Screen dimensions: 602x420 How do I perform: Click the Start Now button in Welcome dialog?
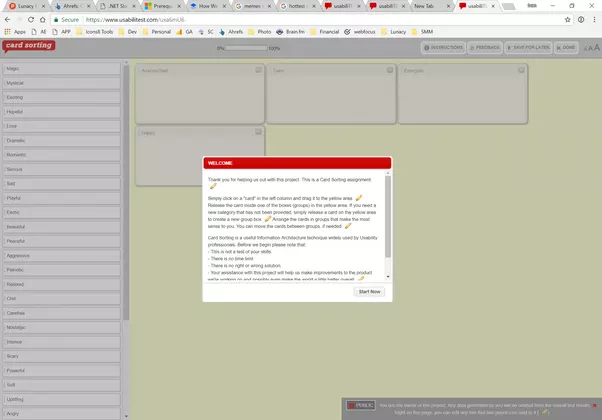pos(369,292)
